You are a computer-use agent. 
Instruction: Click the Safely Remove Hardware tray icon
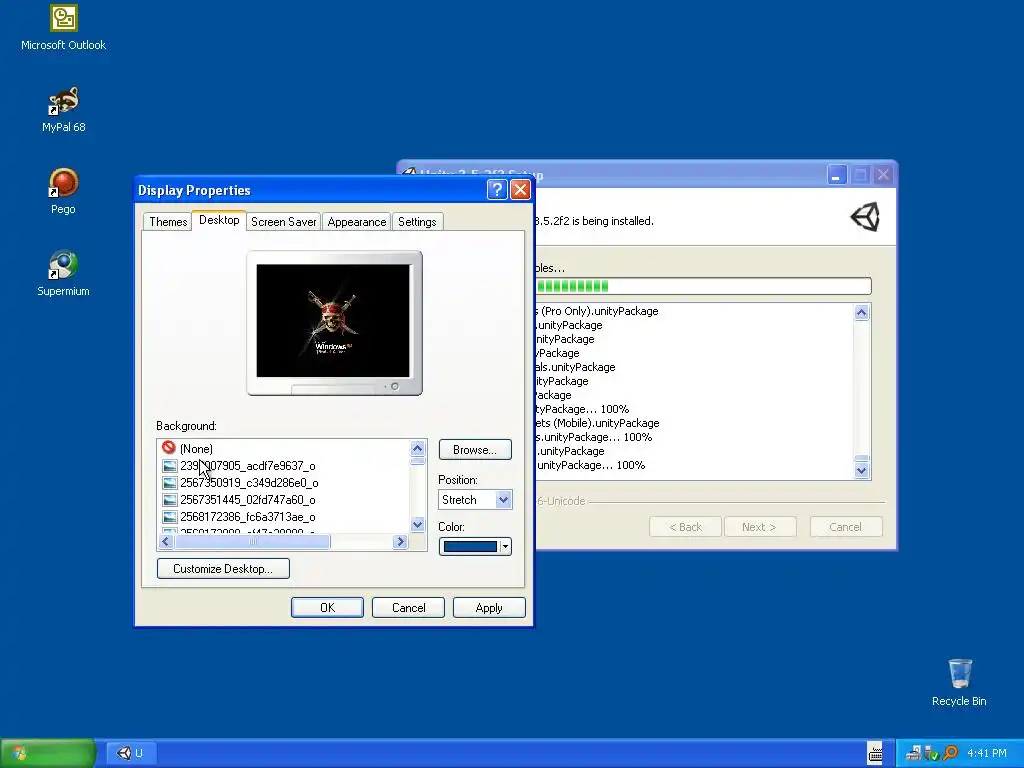tap(931, 753)
